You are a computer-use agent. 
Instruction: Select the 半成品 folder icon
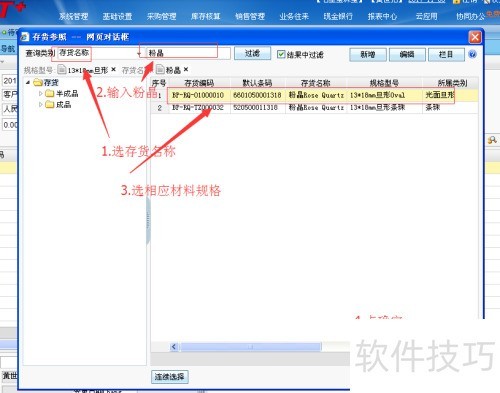50,93
